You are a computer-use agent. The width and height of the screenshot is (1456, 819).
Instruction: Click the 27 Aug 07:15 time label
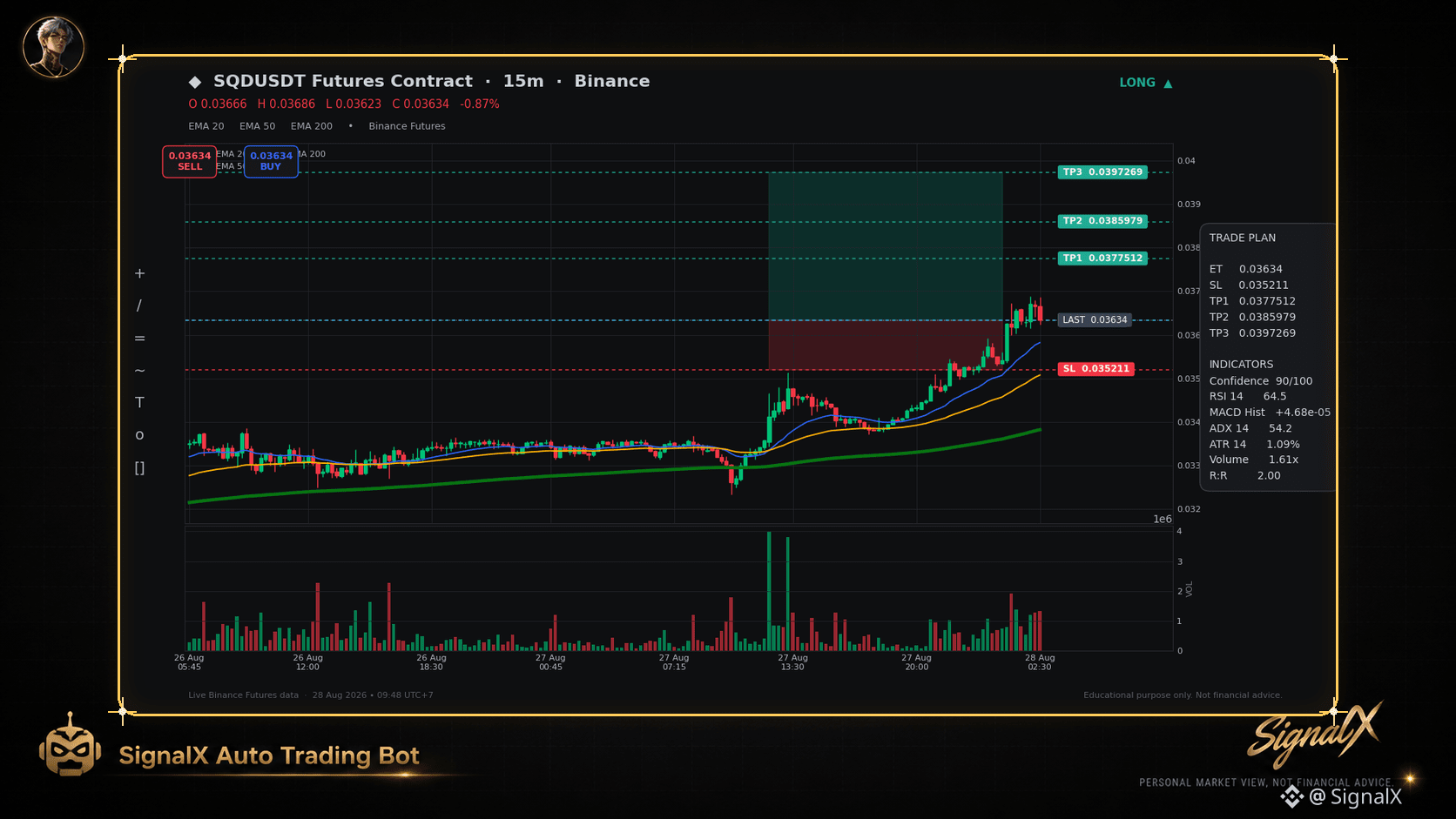point(674,662)
